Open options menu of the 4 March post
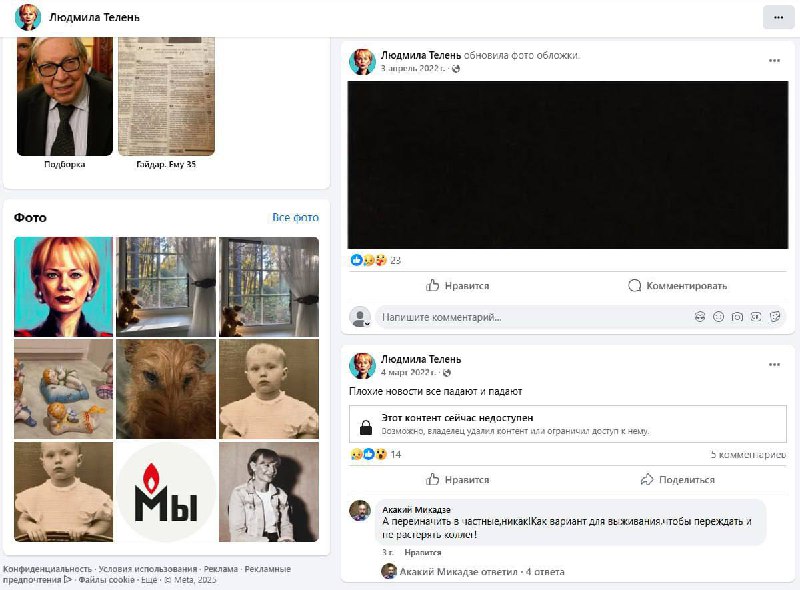Image resolution: width=800 pixels, height=590 pixels. coord(774,364)
